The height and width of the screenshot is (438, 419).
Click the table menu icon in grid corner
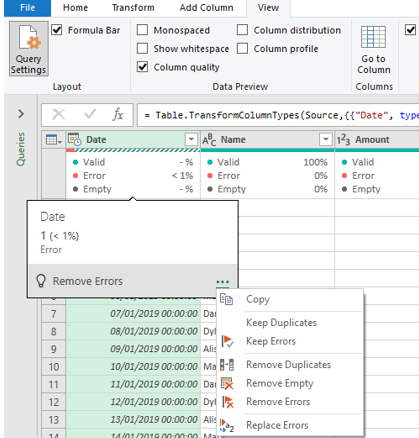(54, 140)
